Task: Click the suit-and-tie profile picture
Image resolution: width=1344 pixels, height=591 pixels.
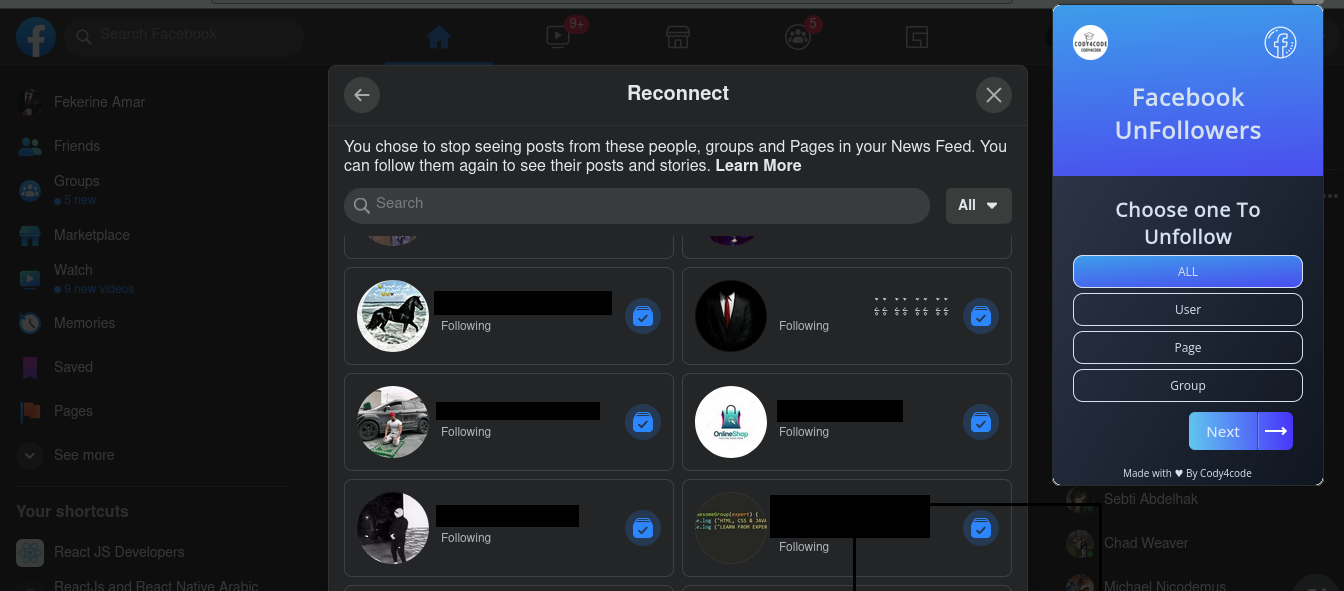Action: point(731,316)
